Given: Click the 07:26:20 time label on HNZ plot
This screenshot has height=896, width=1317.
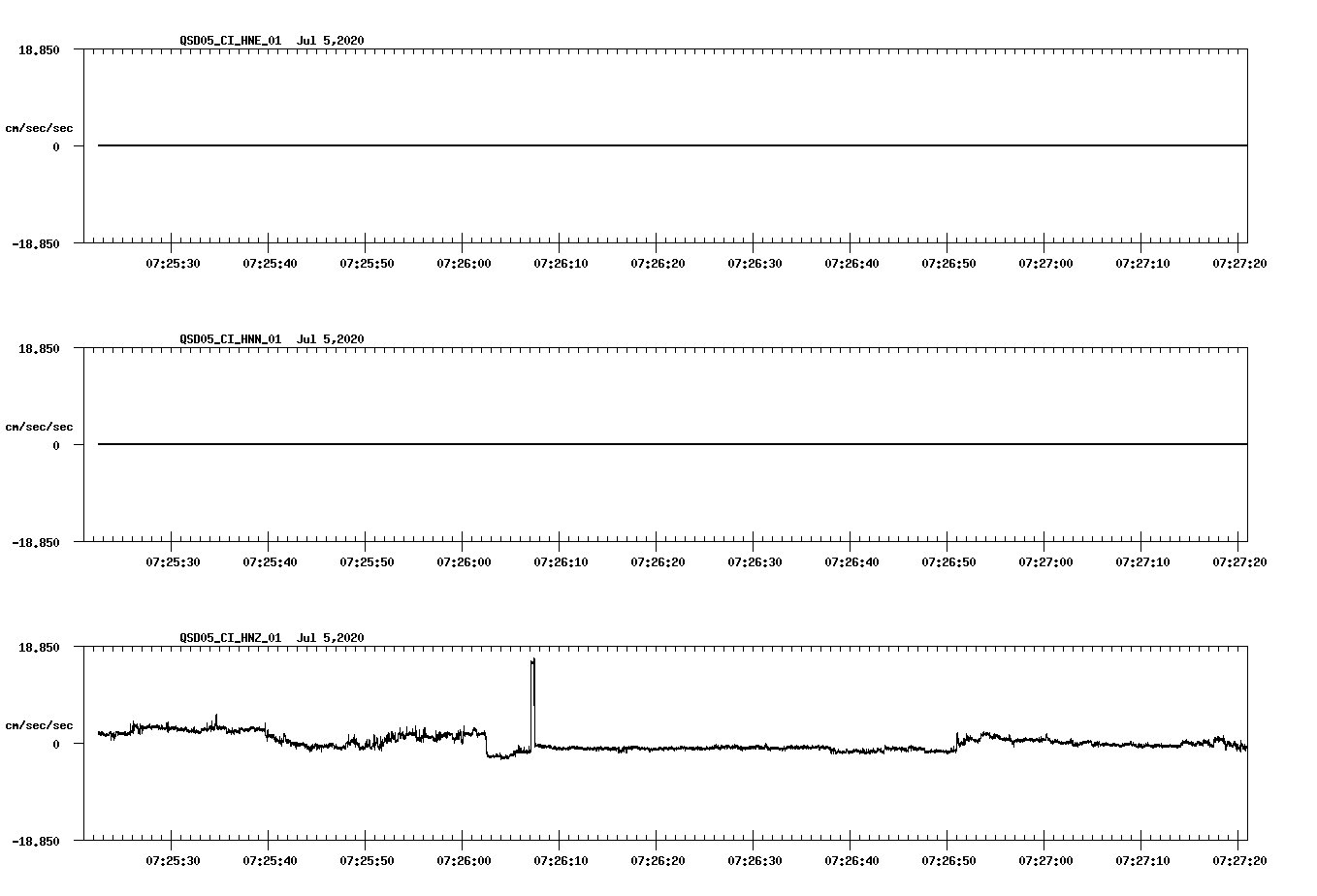Looking at the screenshot, I should 658,860.
